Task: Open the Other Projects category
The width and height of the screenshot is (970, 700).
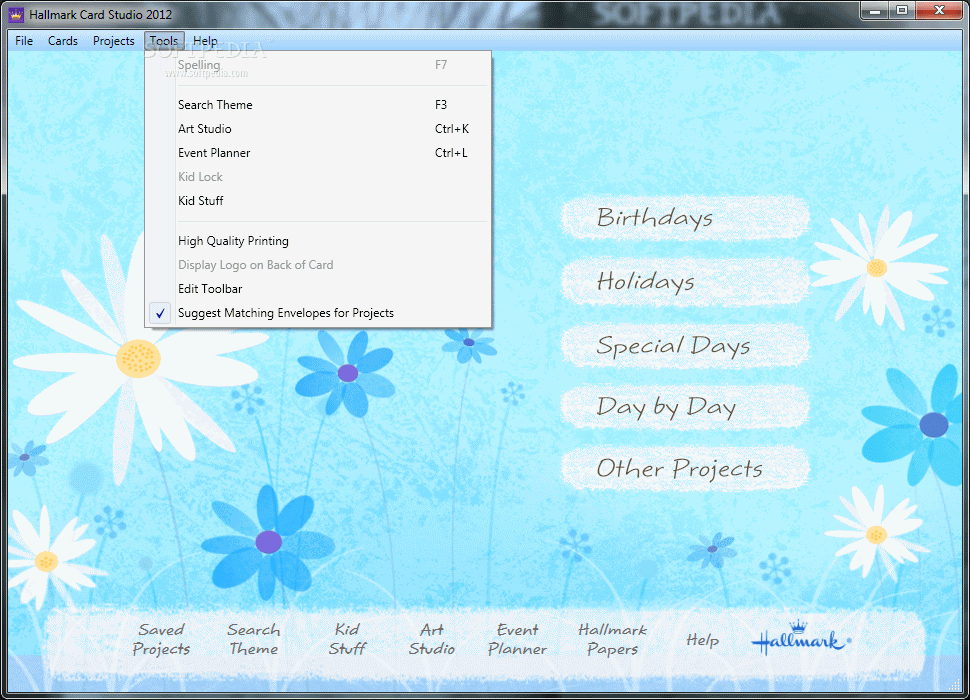Action: coord(685,468)
